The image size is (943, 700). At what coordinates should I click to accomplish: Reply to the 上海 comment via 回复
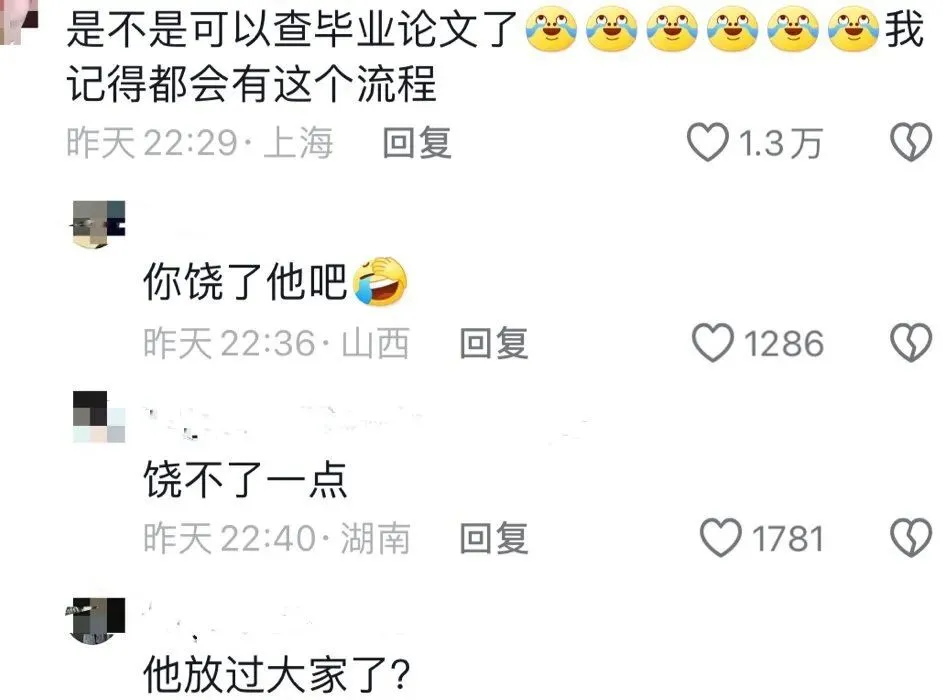tap(417, 143)
